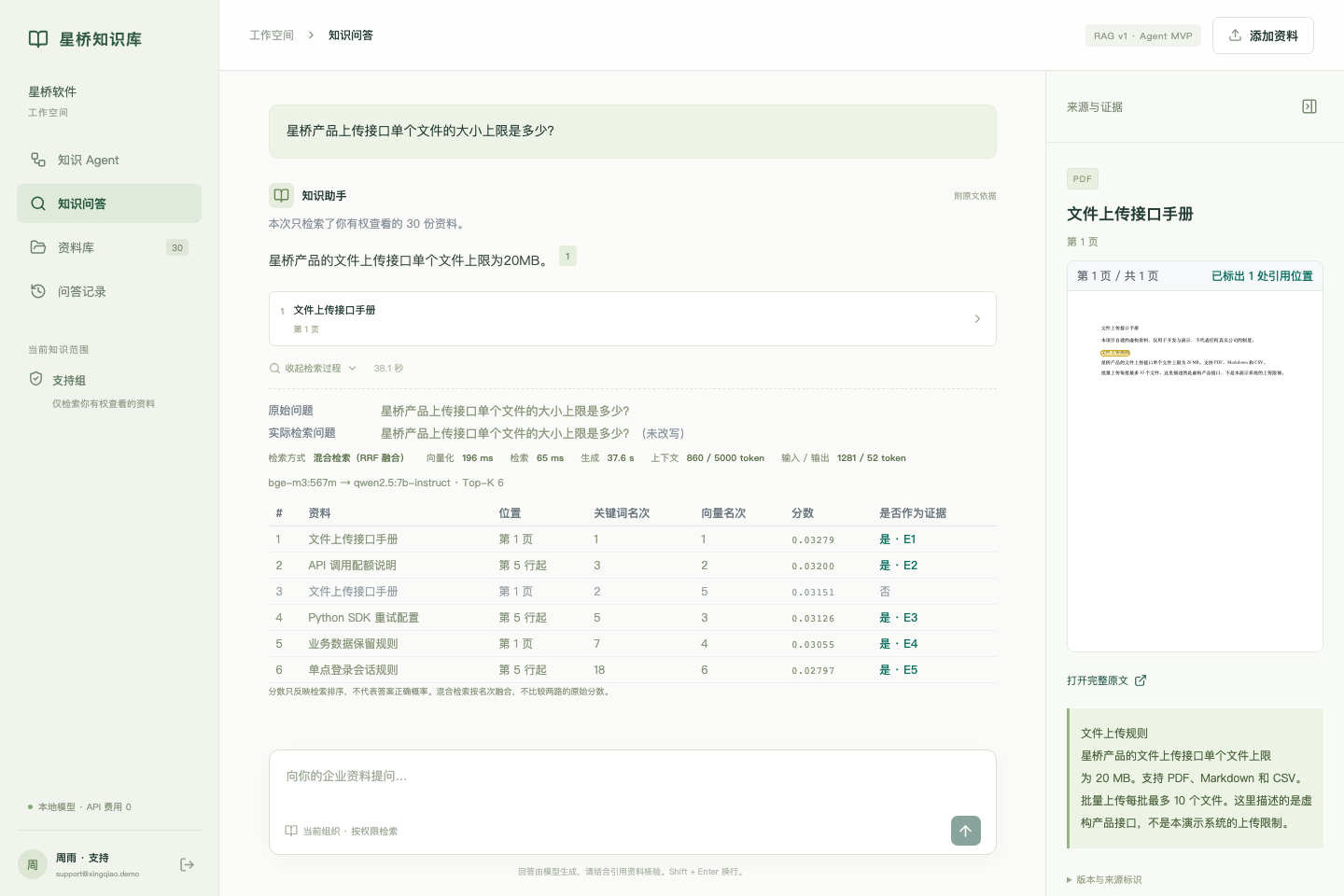1344x896 pixels.
Task: Click the 资料库 folder icon
Action: point(38,247)
